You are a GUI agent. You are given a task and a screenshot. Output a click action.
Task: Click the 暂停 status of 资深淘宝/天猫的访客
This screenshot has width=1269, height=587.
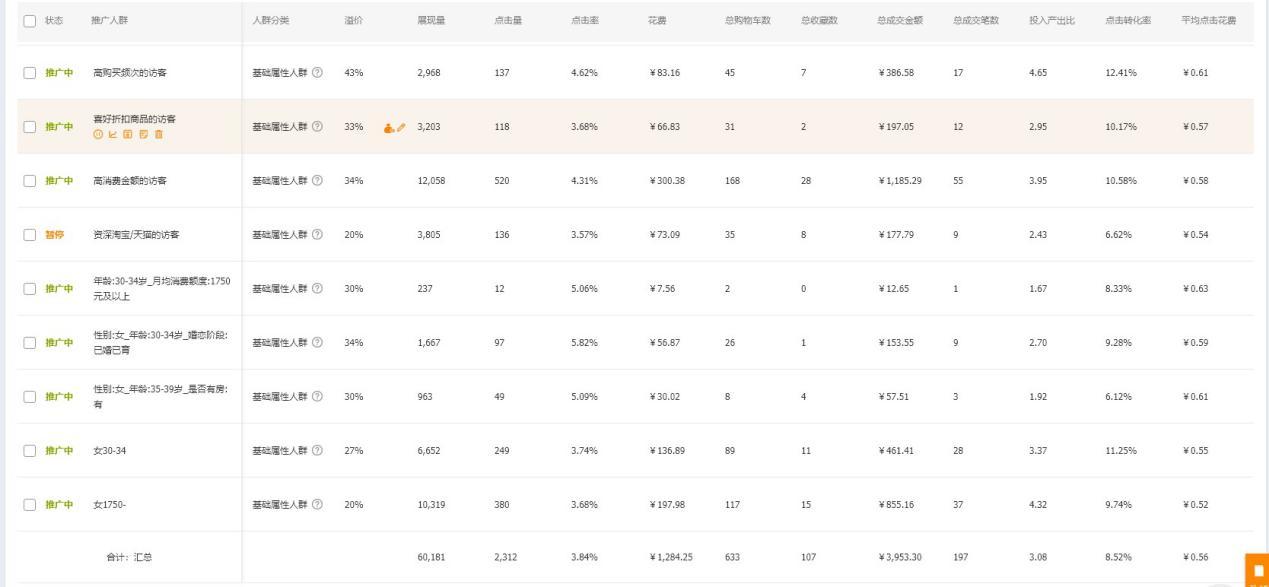click(56, 235)
